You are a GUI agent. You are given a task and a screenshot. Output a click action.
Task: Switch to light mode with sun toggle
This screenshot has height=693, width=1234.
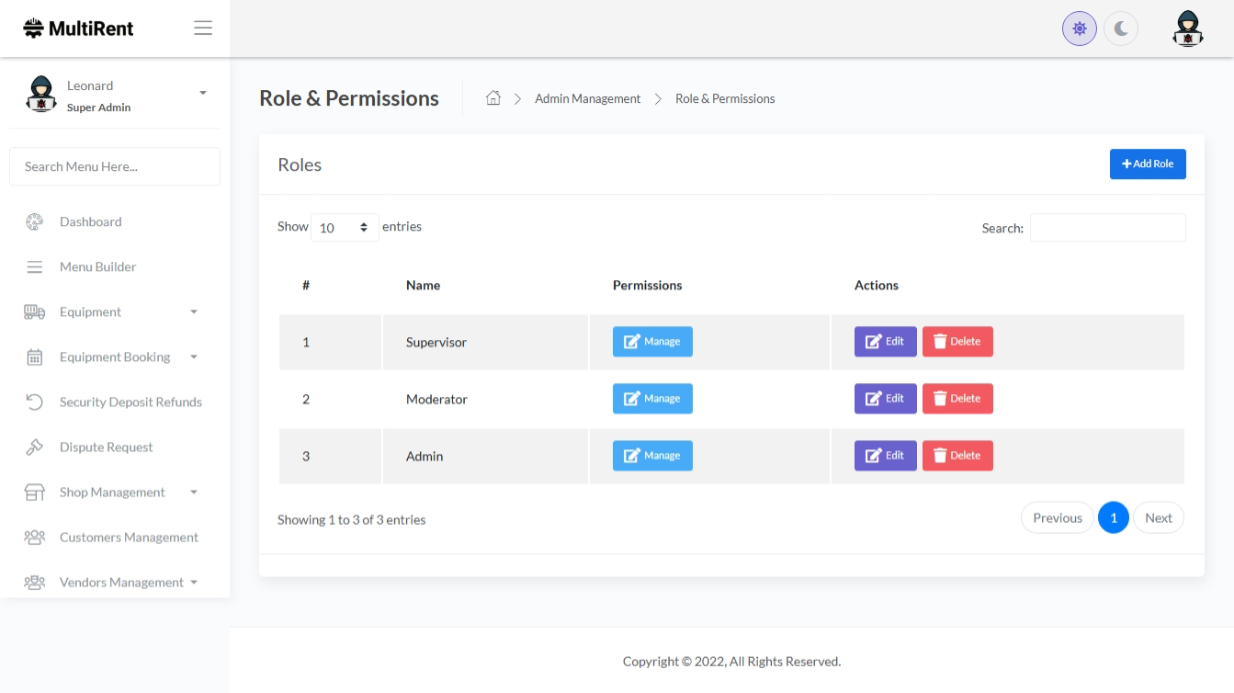click(x=1079, y=29)
